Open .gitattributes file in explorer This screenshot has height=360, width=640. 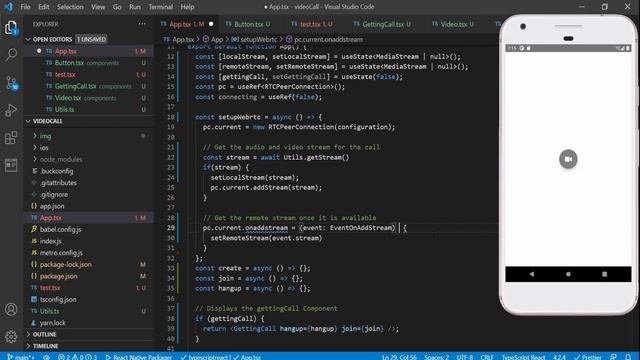tap(58, 183)
